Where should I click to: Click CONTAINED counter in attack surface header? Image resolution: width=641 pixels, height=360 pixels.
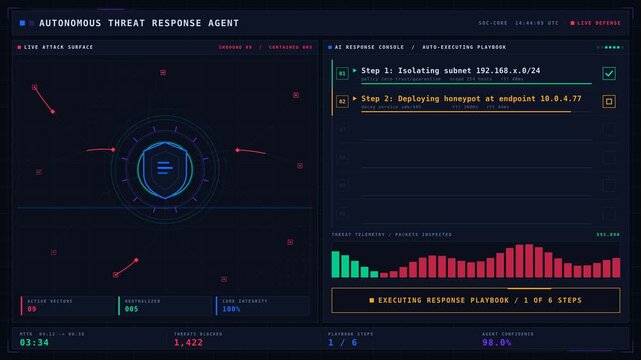(x=290, y=47)
